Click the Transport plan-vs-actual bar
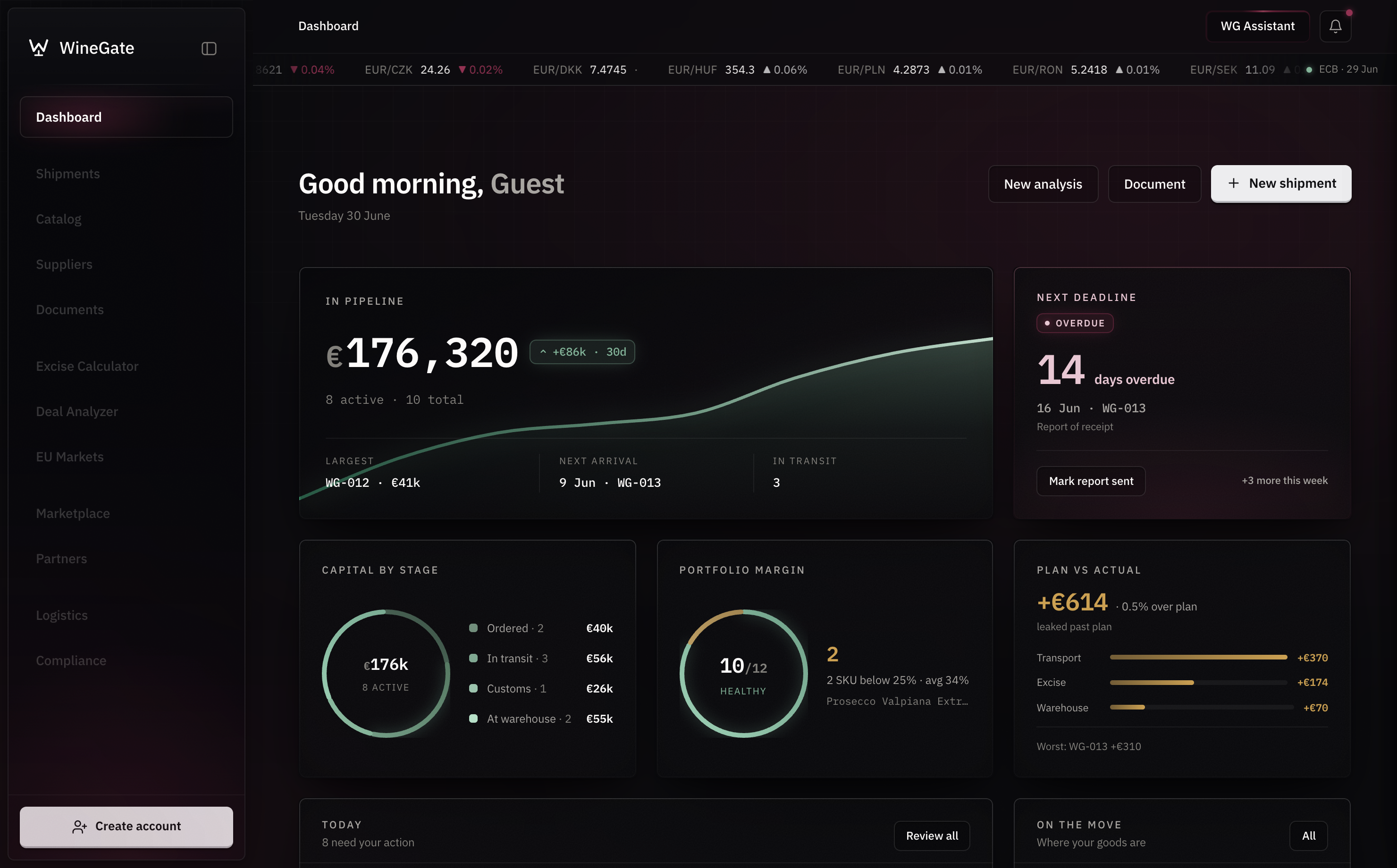 click(1198, 657)
